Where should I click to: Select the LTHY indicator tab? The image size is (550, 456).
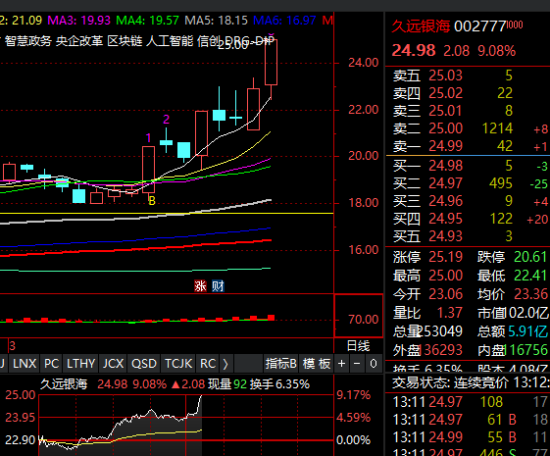point(81,364)
